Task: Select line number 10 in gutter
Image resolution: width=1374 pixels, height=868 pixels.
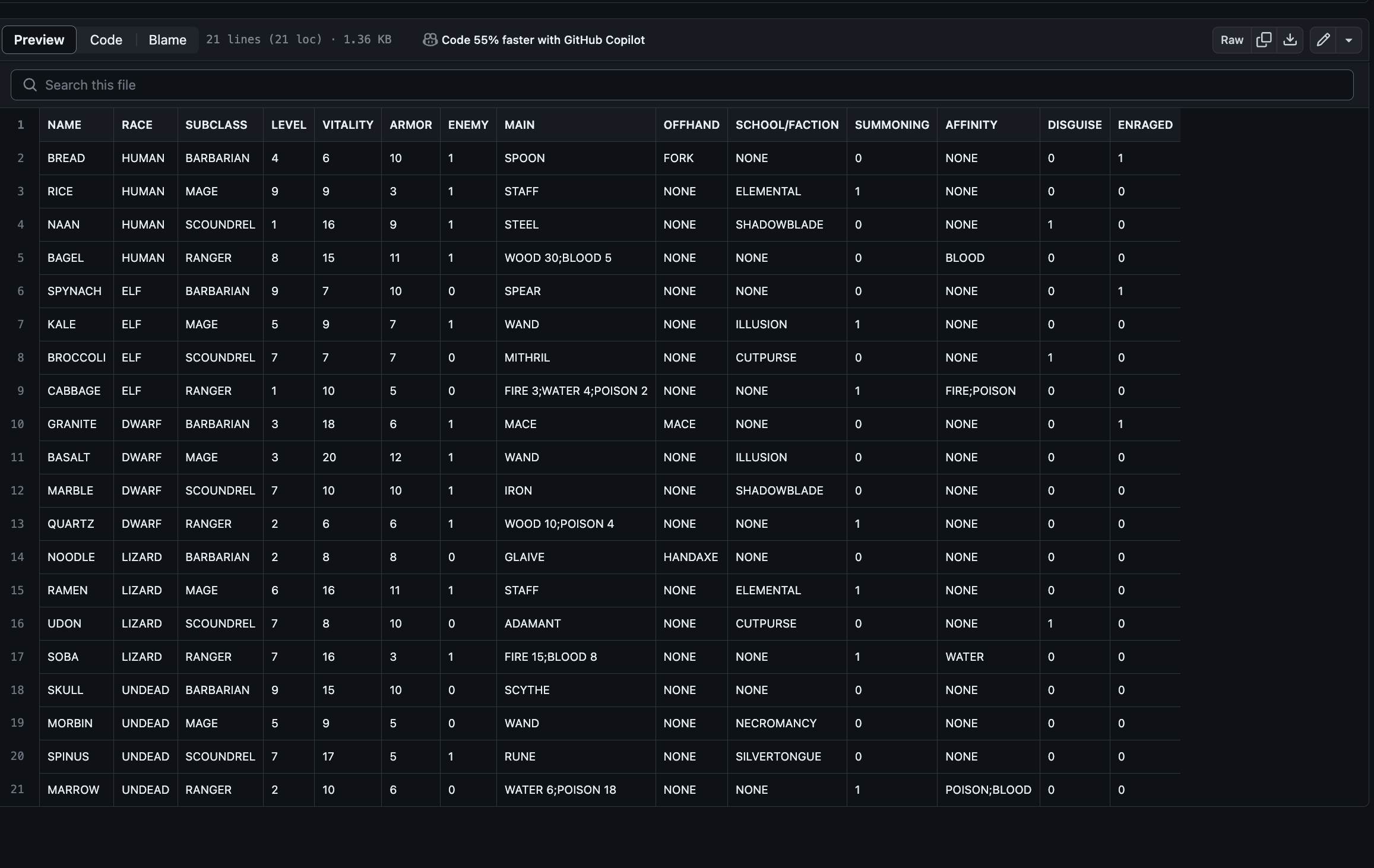Action: (x=18, y=424)
